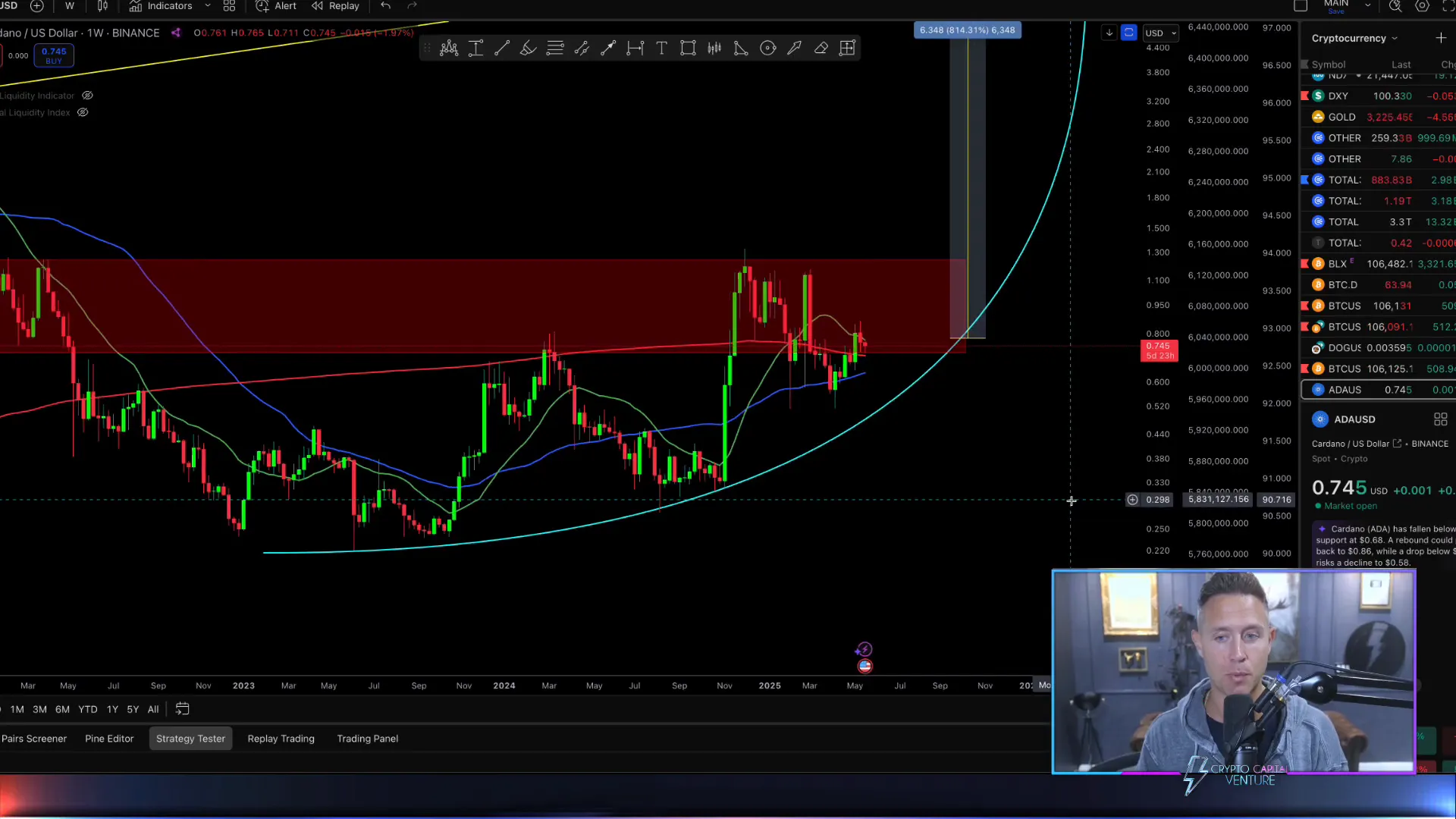The height and width of the screenshot is (819, 1456).
Task: Open the MAIN layout dropdown arrow
Action: [1368, 6]
